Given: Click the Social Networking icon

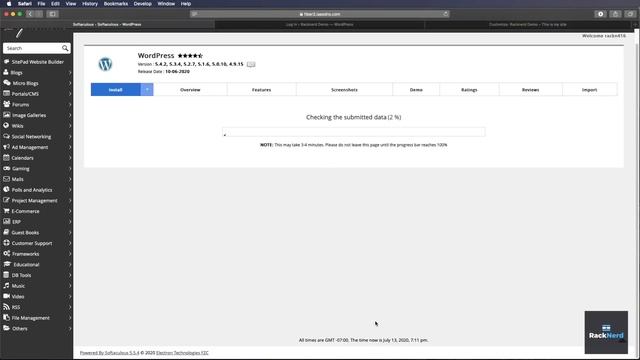Looking at the screenshot, I should coord(7,136).
